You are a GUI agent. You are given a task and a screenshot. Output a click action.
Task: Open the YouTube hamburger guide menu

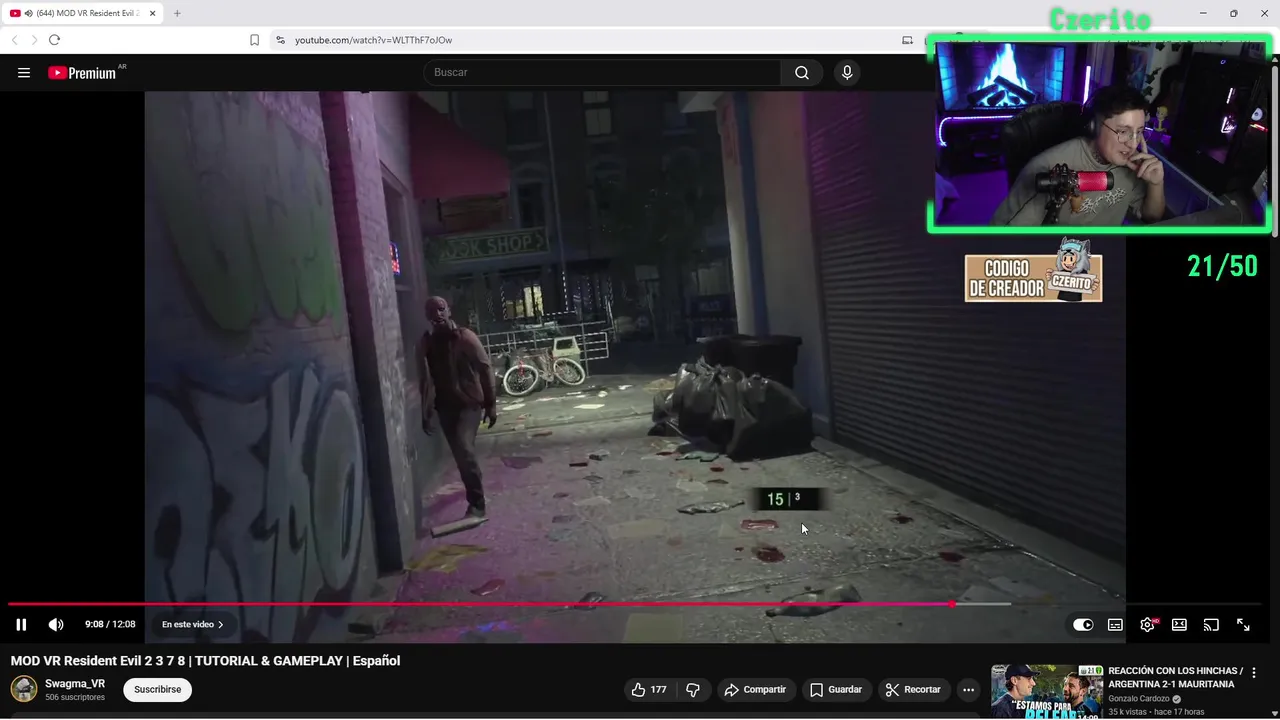coord(24,72)
